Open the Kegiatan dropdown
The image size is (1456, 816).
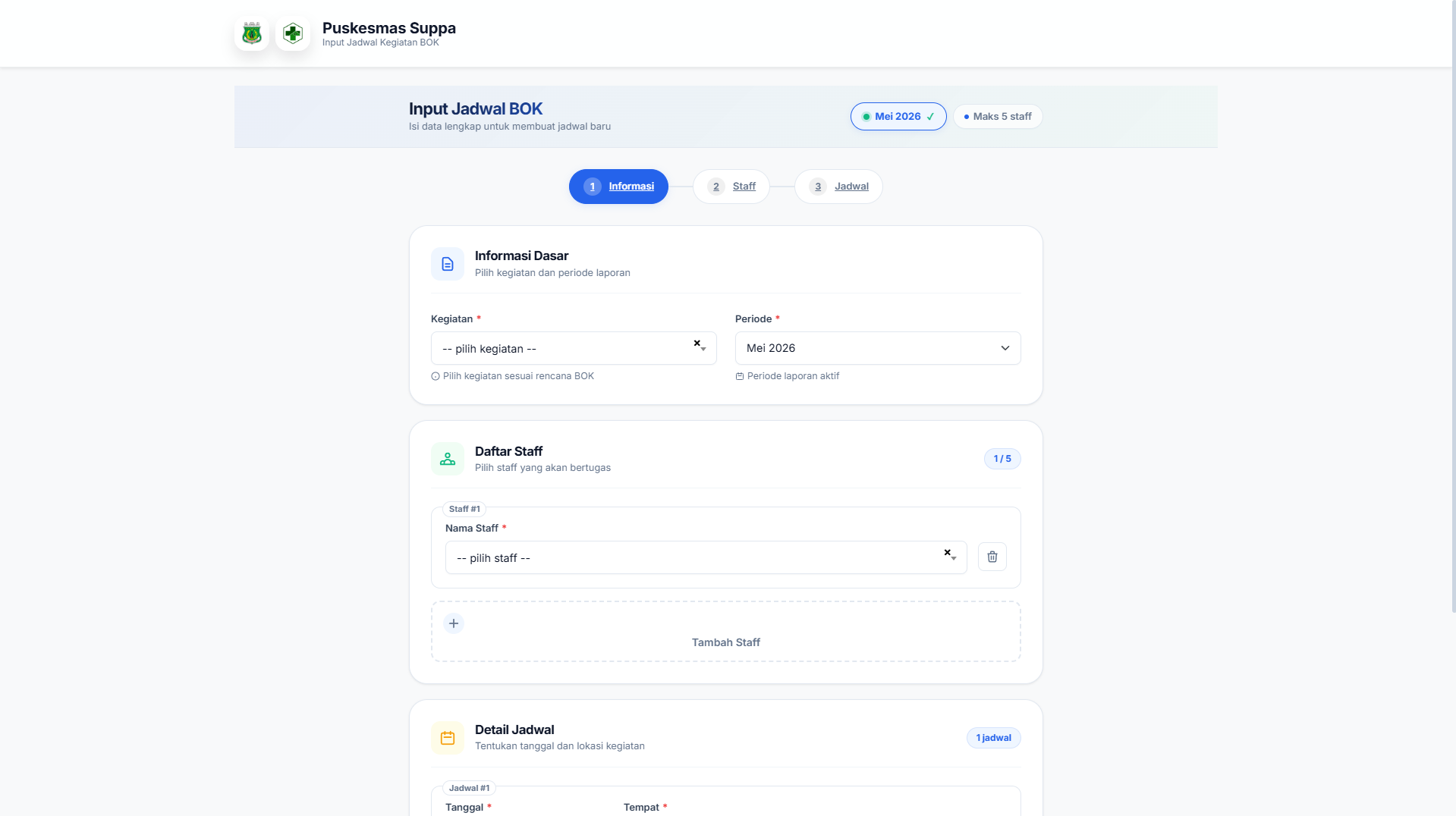(574, 348)
